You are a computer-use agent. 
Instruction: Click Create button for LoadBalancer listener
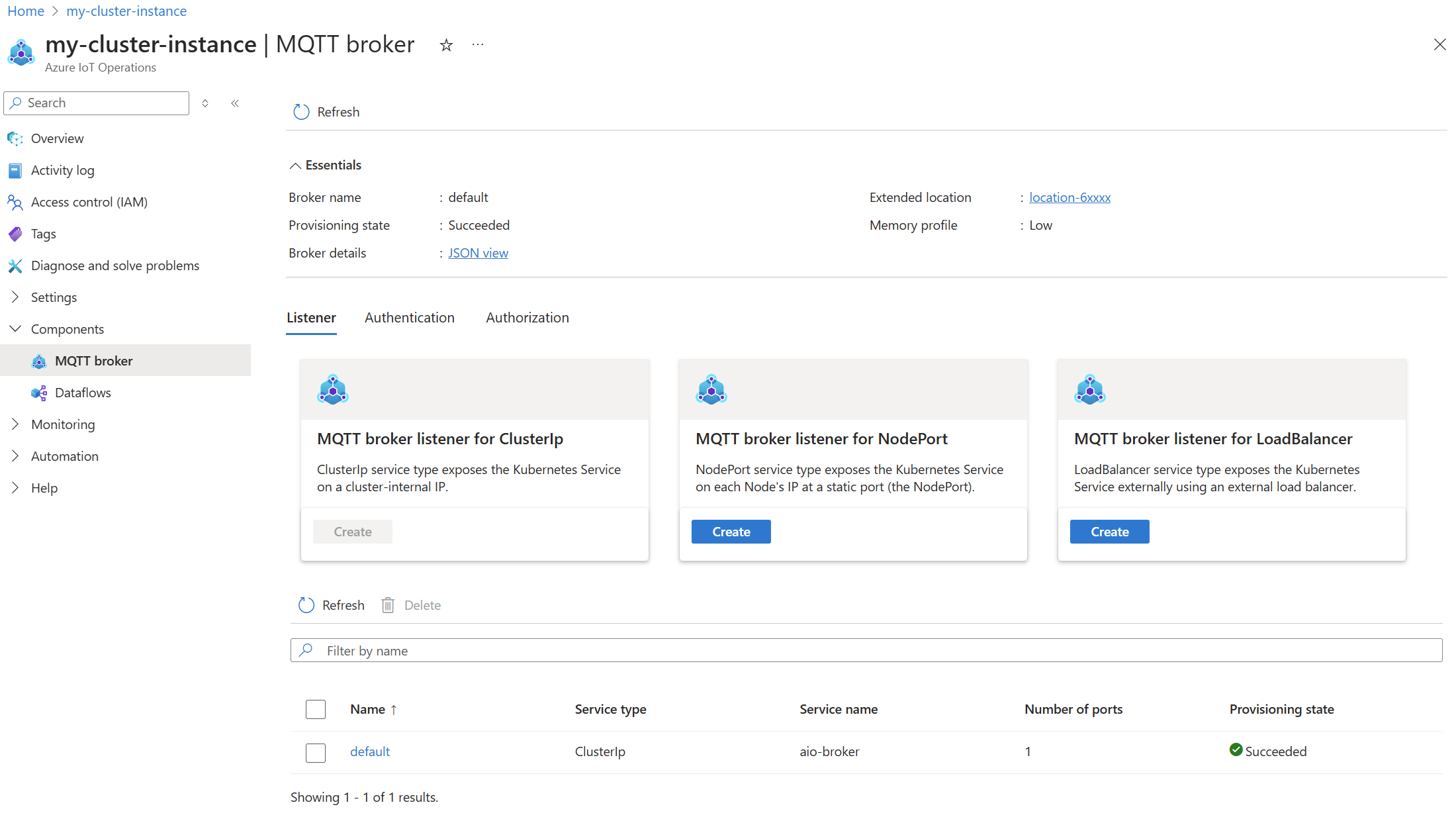(1109, 531)
